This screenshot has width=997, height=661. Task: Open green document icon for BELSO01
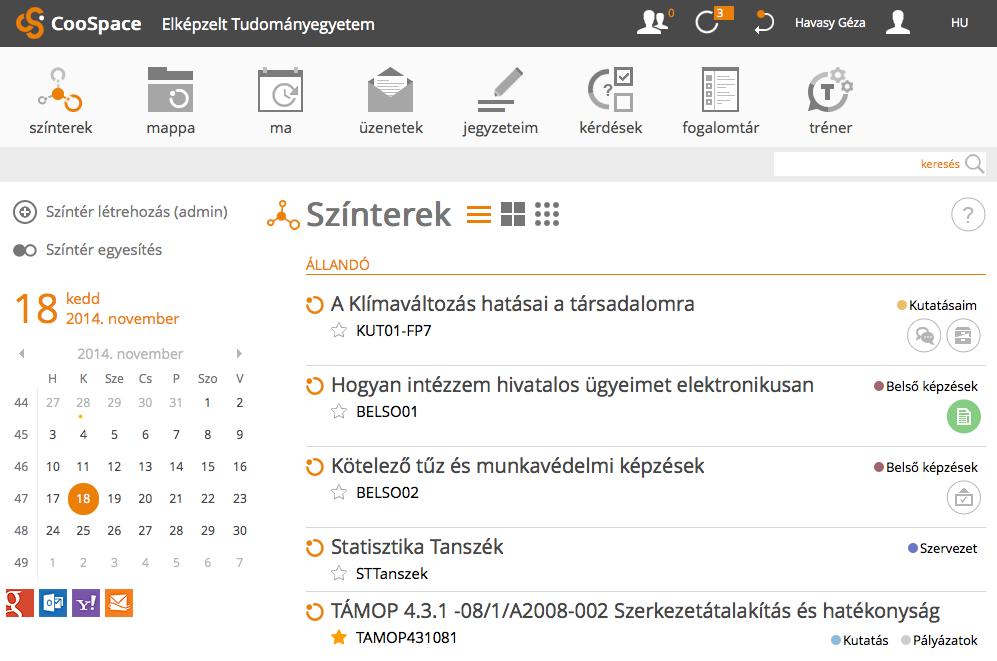pos(963,416)
